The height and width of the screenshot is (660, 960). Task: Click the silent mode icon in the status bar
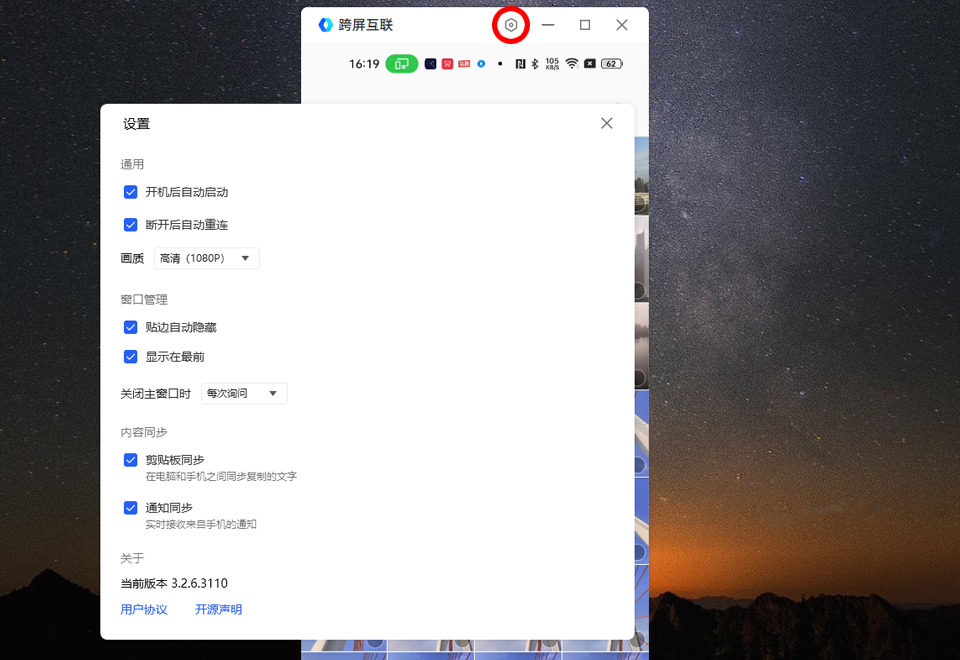(591, 63)
